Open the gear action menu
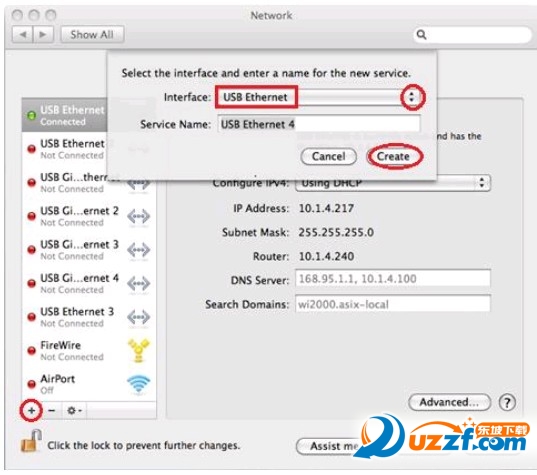This screenshot has height=475, width=537. [74, 410]
